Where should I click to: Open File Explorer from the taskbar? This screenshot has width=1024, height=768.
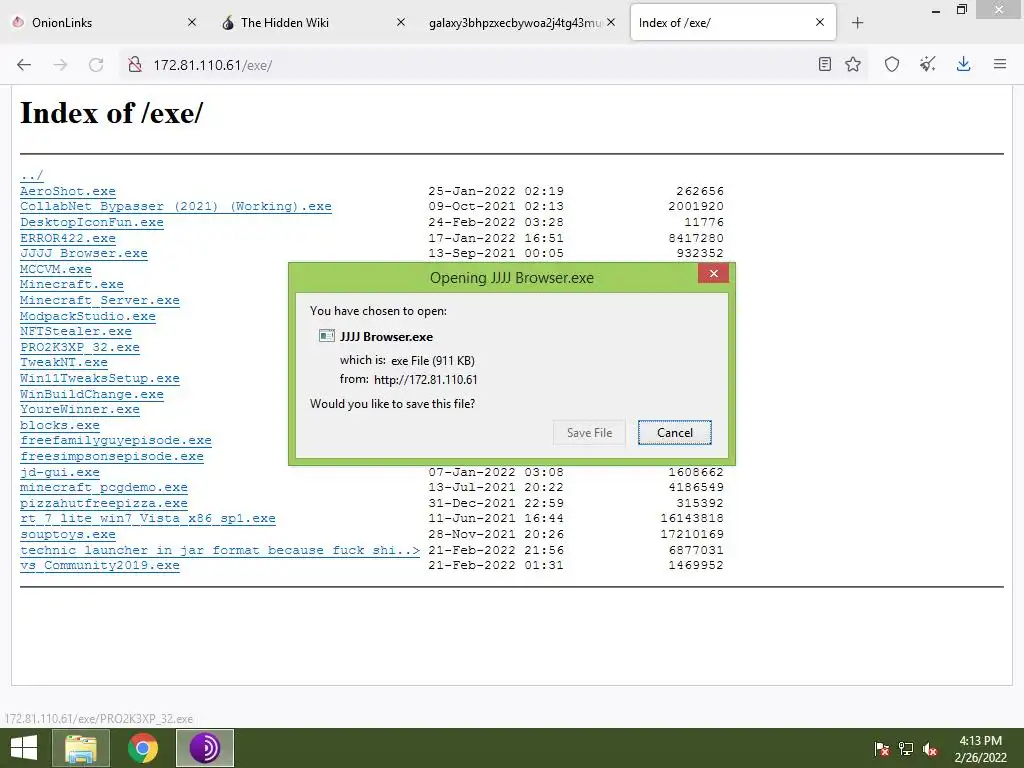pos(80,748)
